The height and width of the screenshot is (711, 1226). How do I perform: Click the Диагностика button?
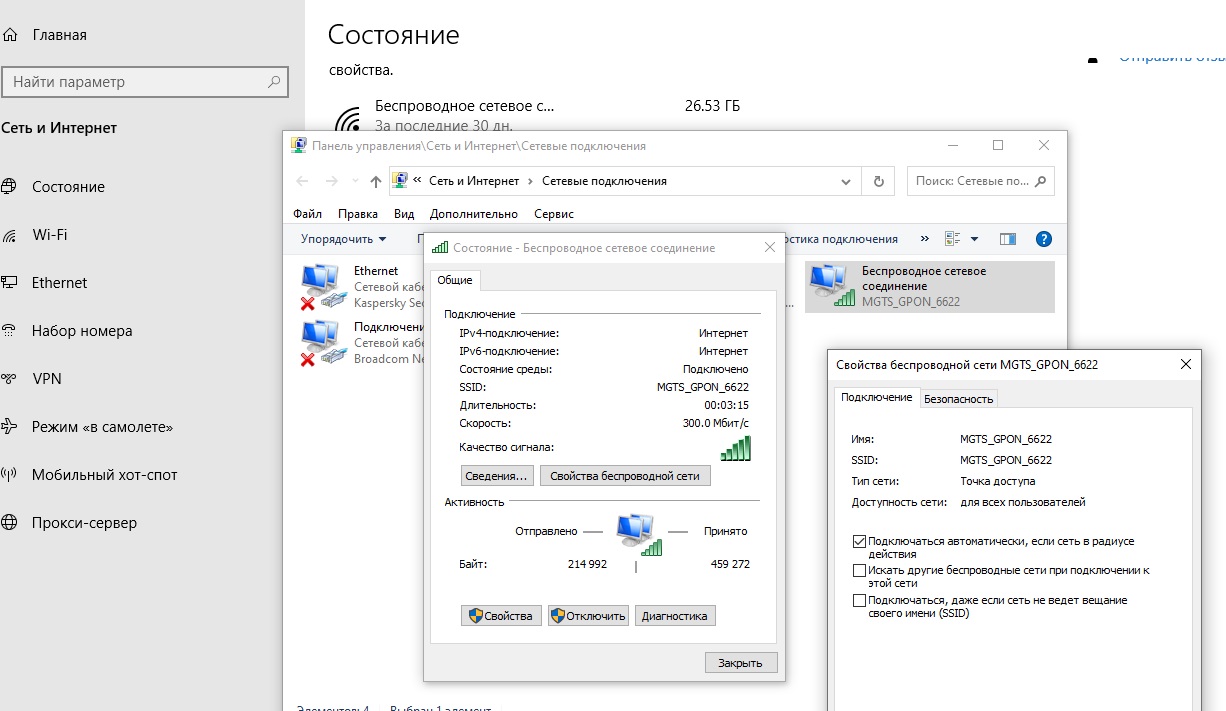[x=674, y=615]
